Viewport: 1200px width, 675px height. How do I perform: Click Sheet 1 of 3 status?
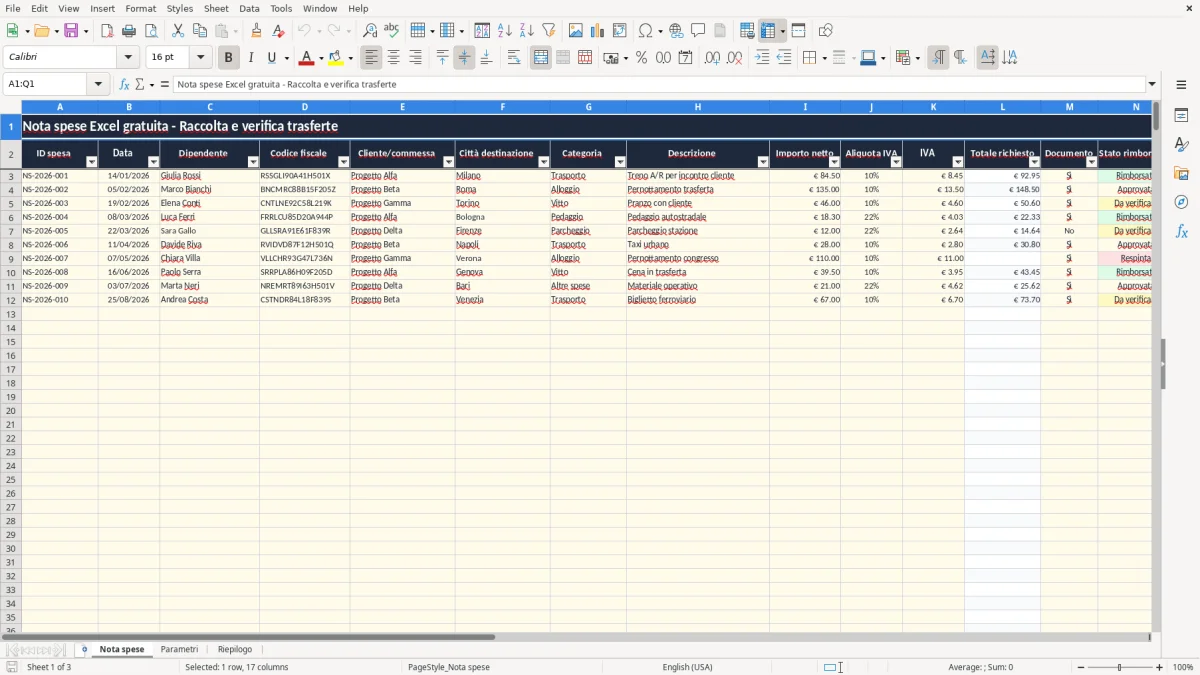pos(49,667)
